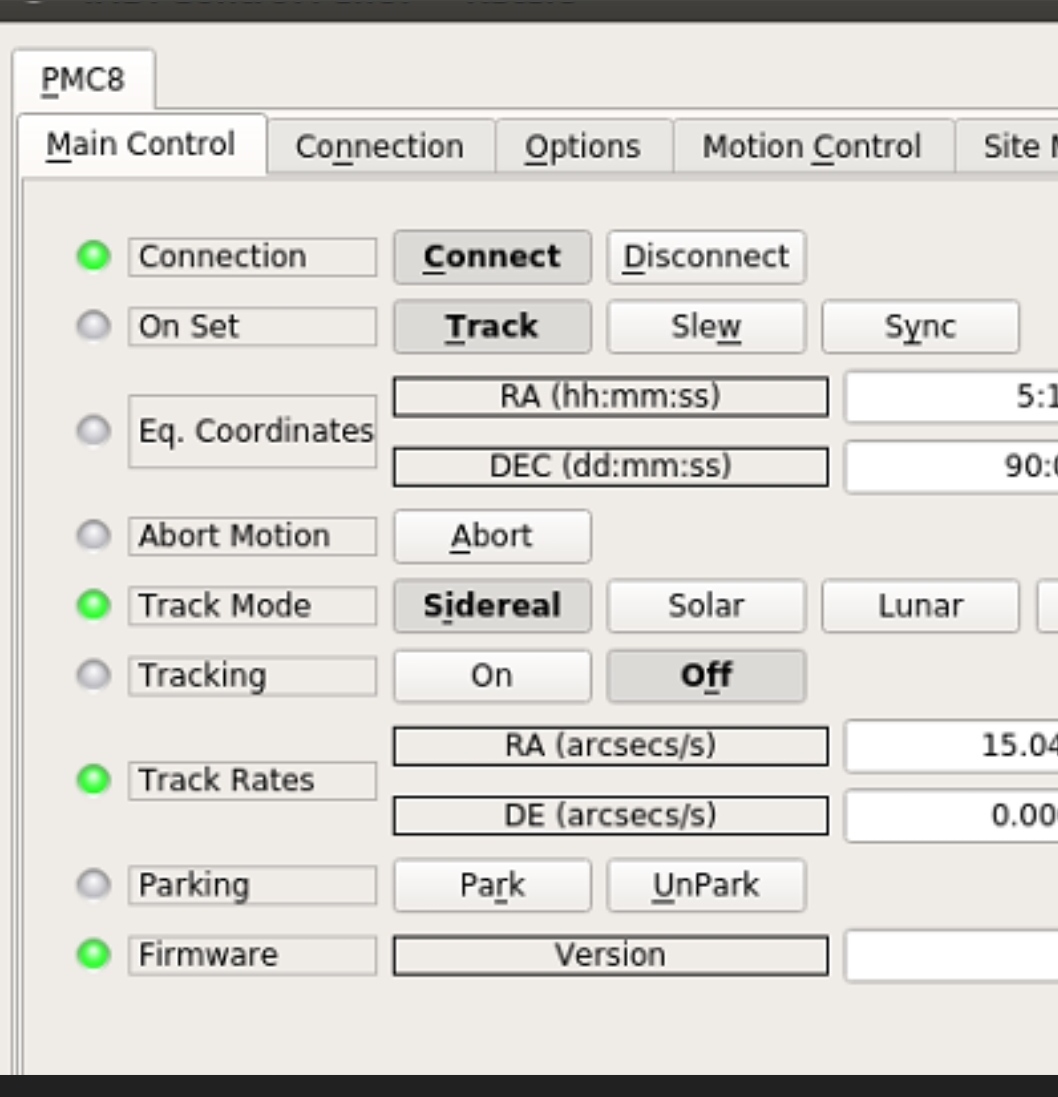Click the RA (hh:mm:ss) label
Viewport: 1058px width, 1097px height.
pyautogui.click(x=611, y=397)
